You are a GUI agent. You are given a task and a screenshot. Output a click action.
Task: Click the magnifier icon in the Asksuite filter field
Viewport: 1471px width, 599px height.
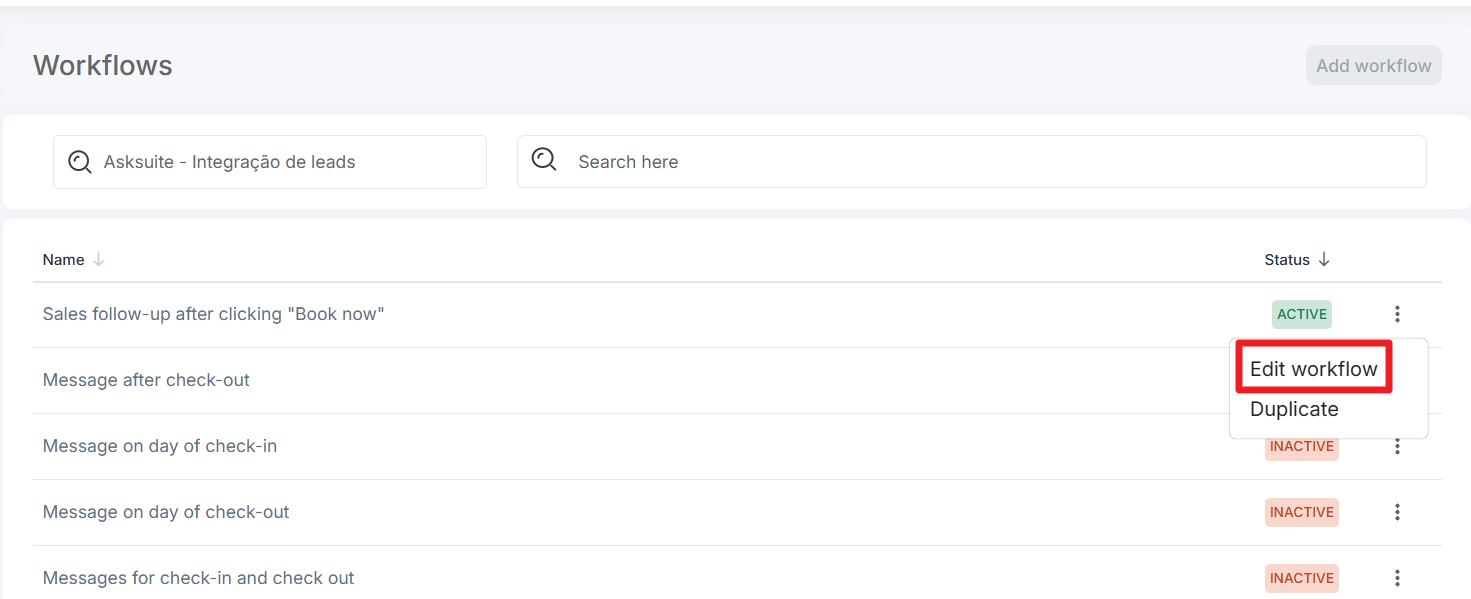(80, 162)
